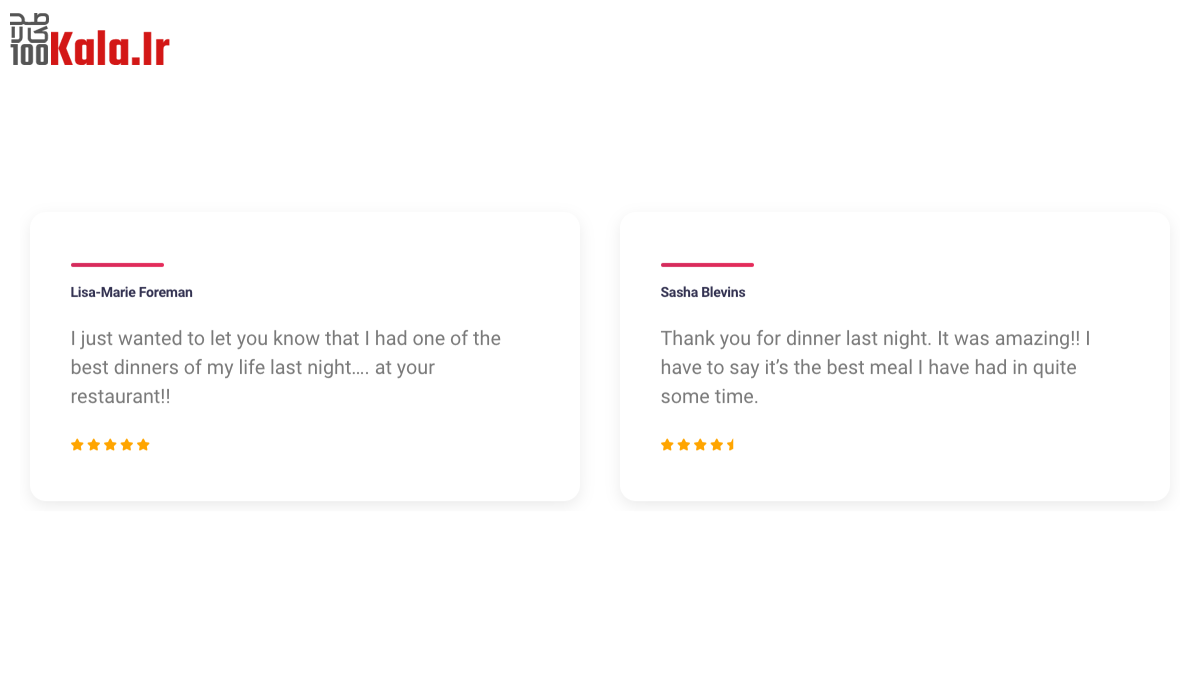Viewport: 1200px width, 700px height.
Task: Click the half star in Sasha Blevins' rating
Action: (731, 445)
